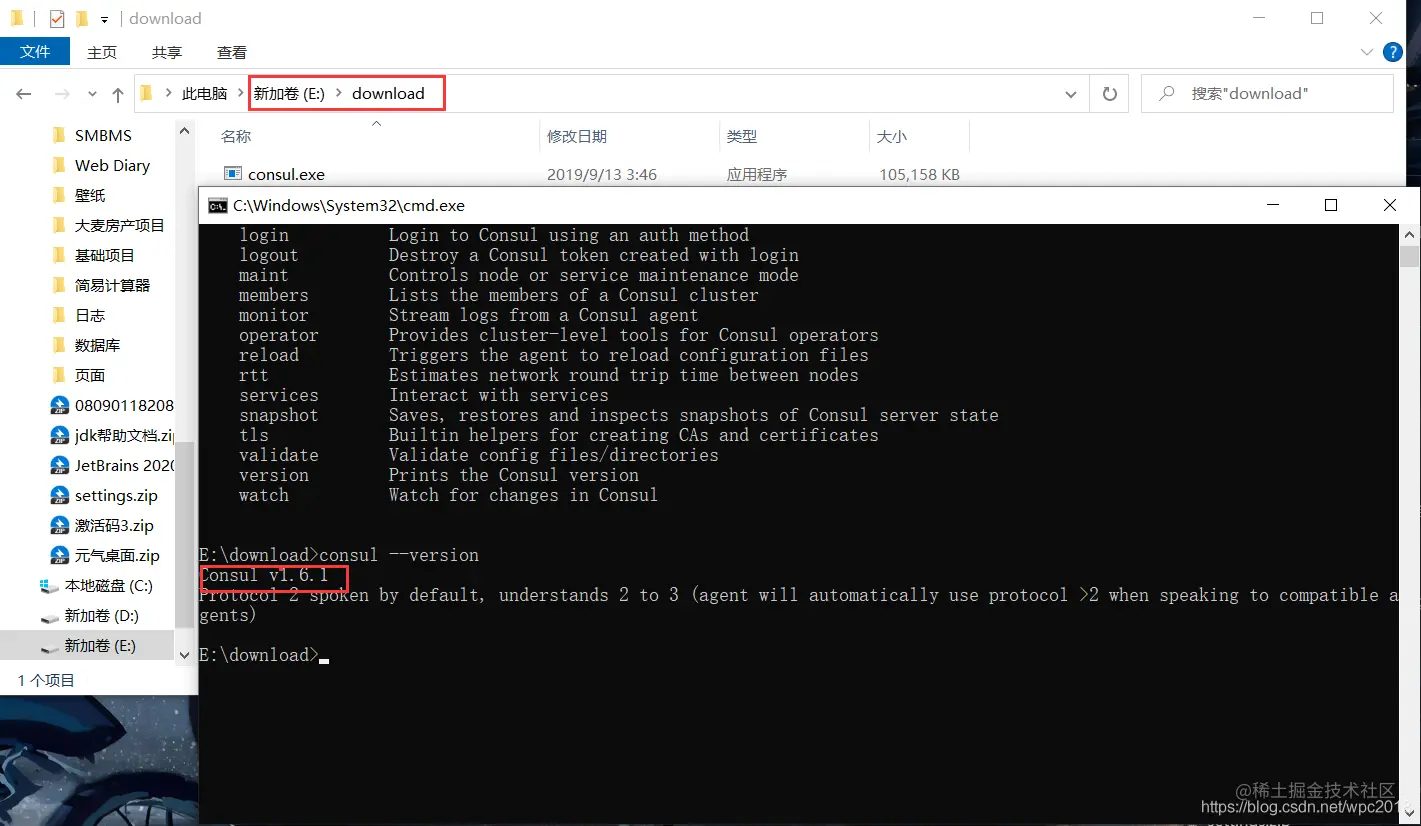Click the cmd.exe title bar icon
The image size is (1421, 826).
coord(217,205)
